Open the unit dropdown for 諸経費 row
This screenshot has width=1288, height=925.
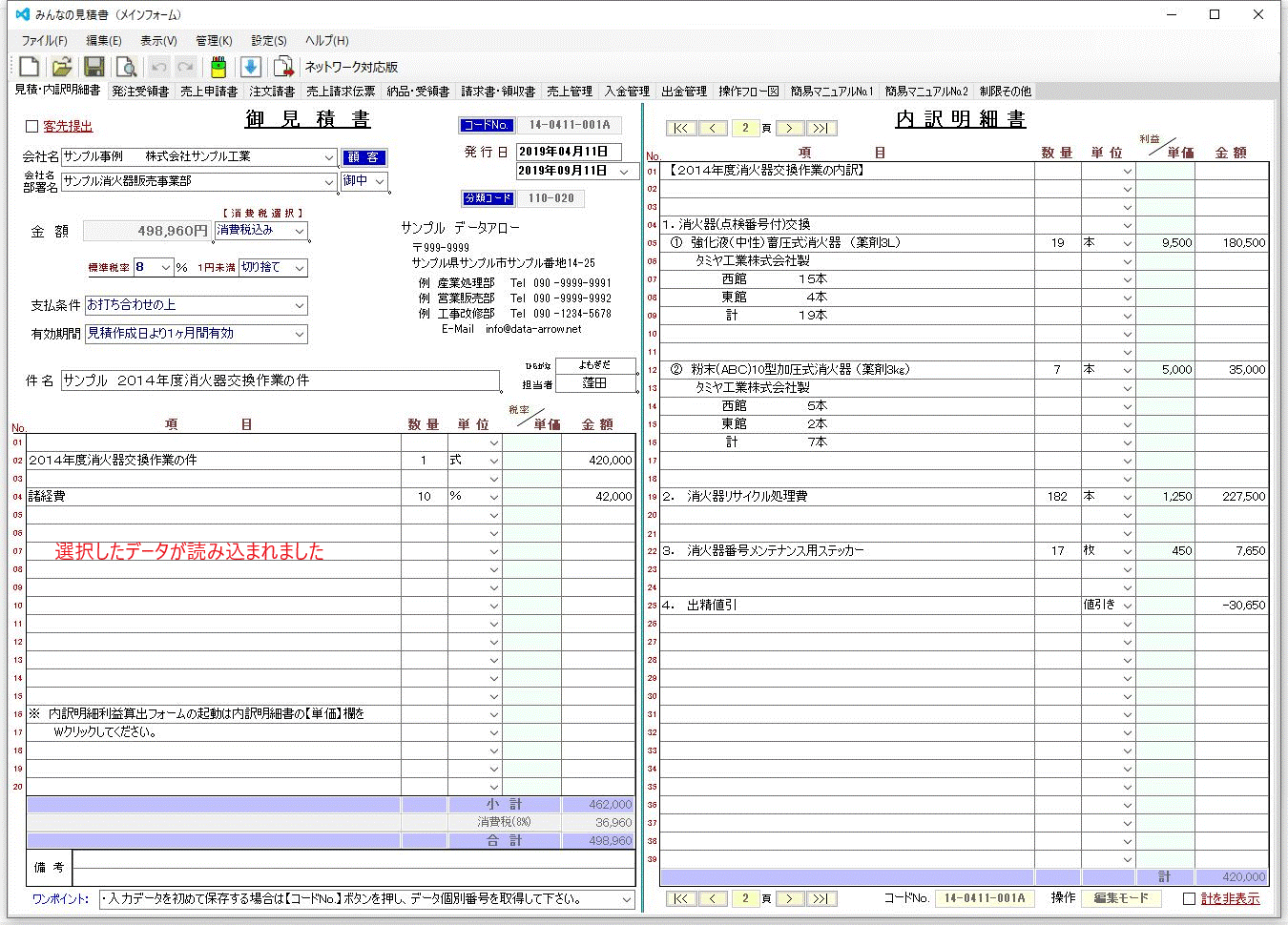point(494,497)
